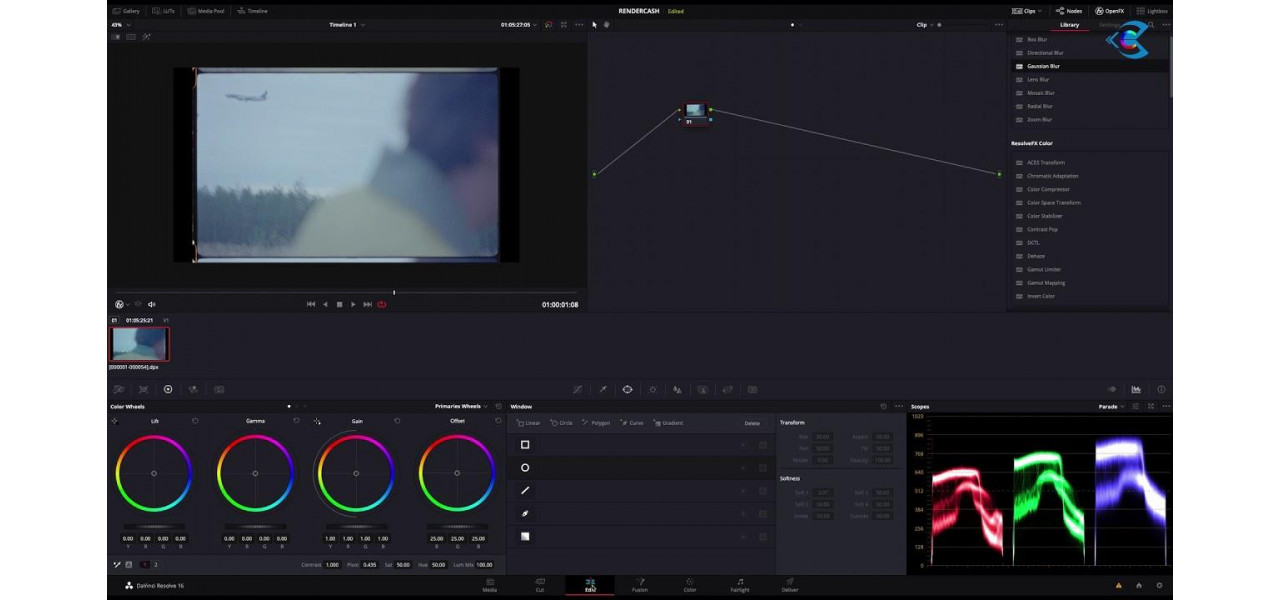Switch to the Library tab in OpenFX

(1069, 24)
